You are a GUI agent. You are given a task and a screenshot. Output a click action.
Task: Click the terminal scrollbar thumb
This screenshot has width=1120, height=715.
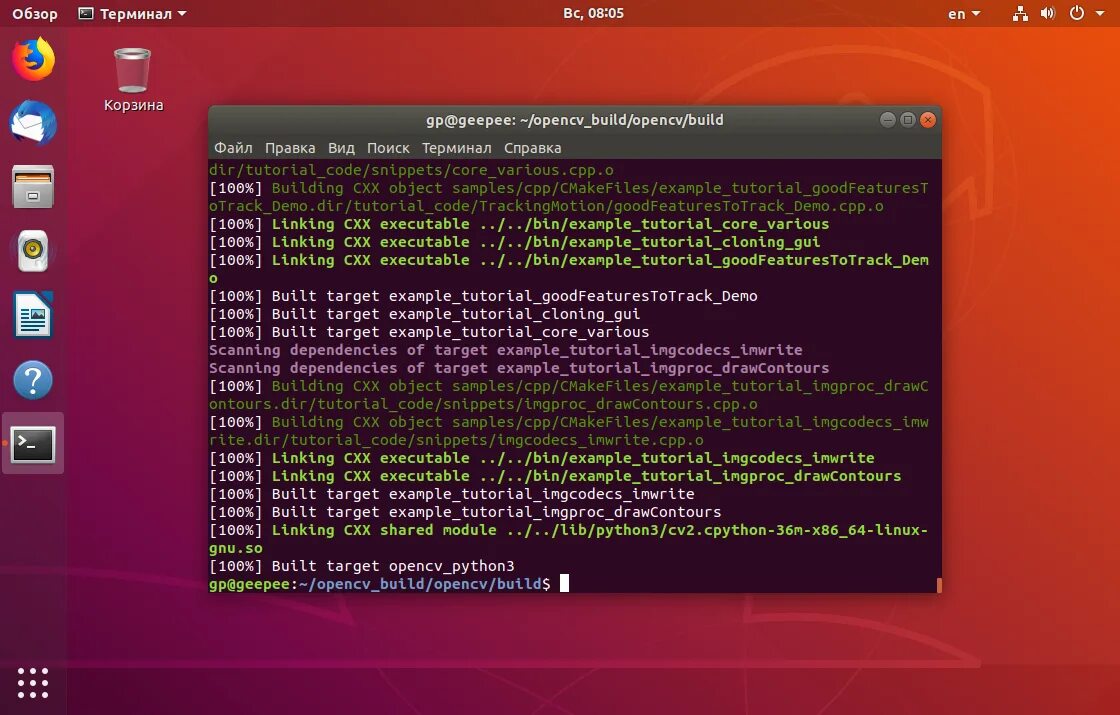tap(939, 585)
